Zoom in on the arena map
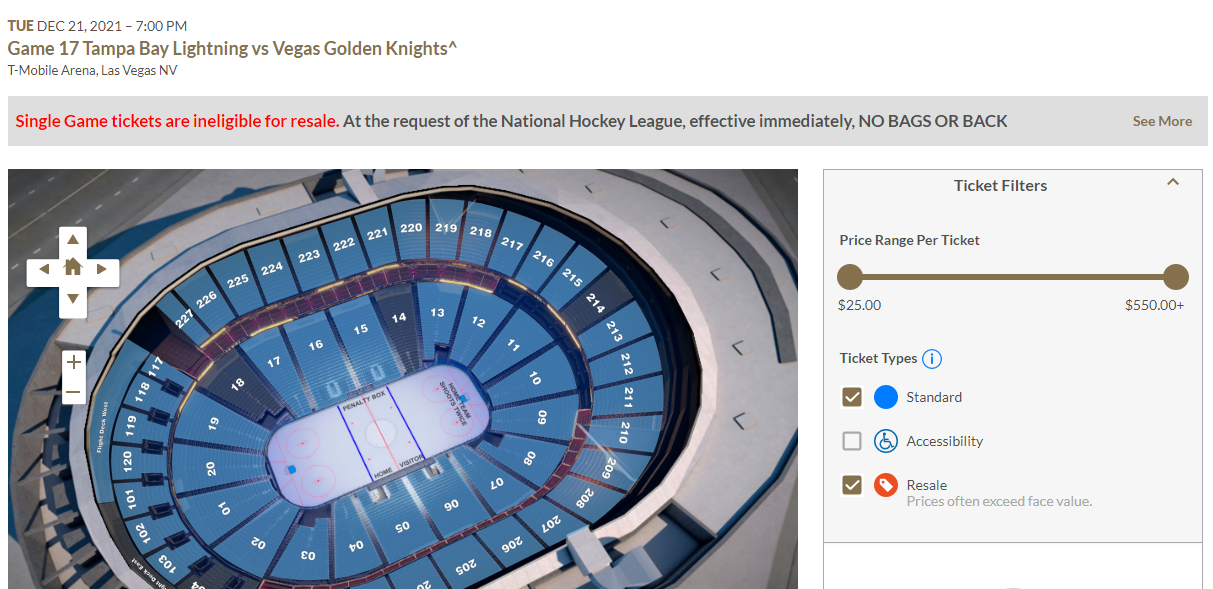The height and width of the screenshot is (589, 1213). [73, 362]
